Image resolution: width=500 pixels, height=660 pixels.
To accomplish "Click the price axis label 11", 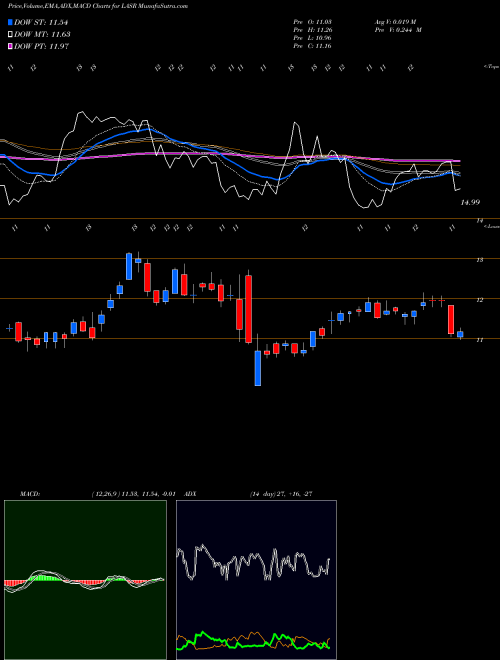I will click(x=479, y=340).
